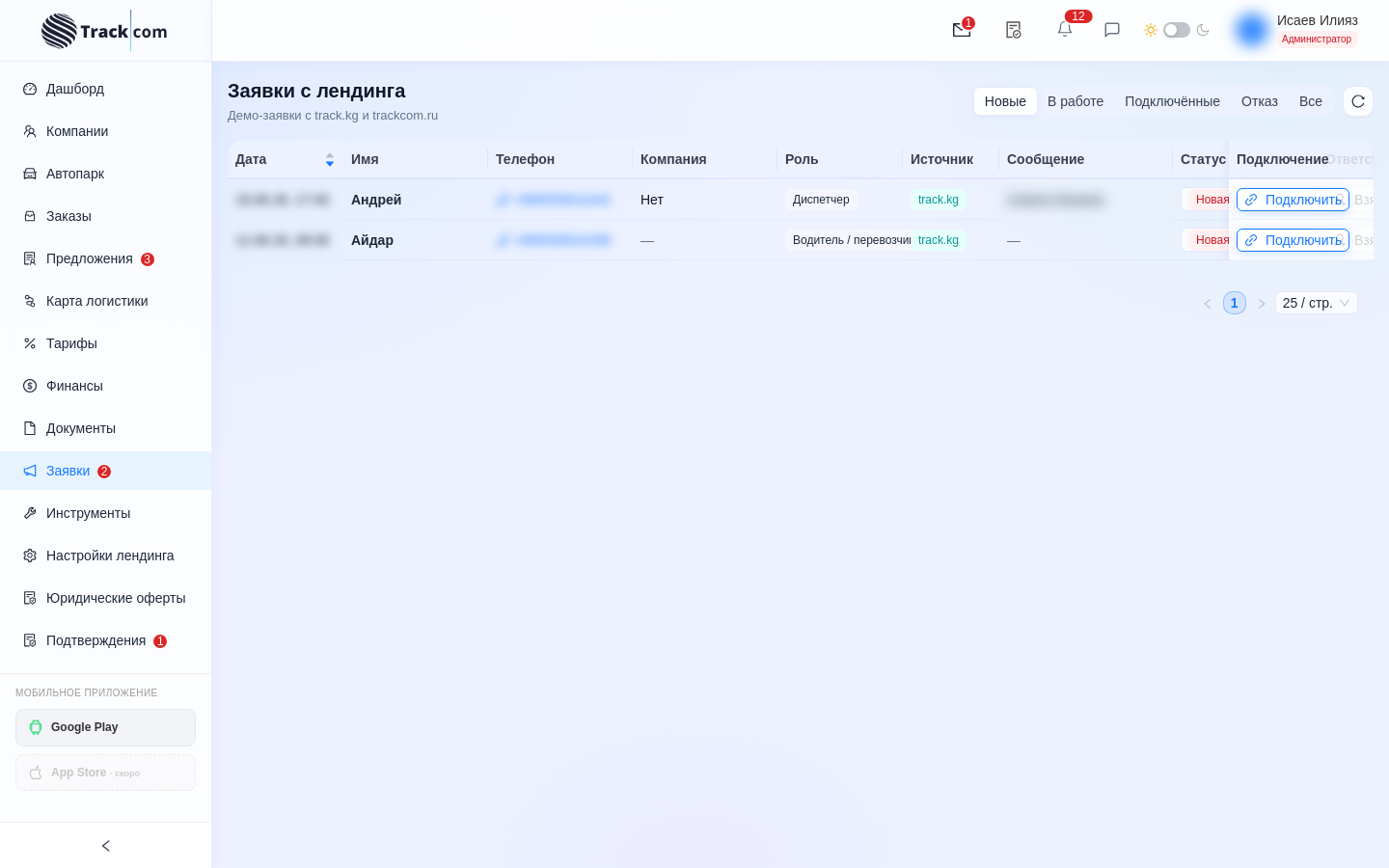Screen dimensions: 1389x868
Task: Select page 1 in pagination
Action: click(x=1235, y=303)
